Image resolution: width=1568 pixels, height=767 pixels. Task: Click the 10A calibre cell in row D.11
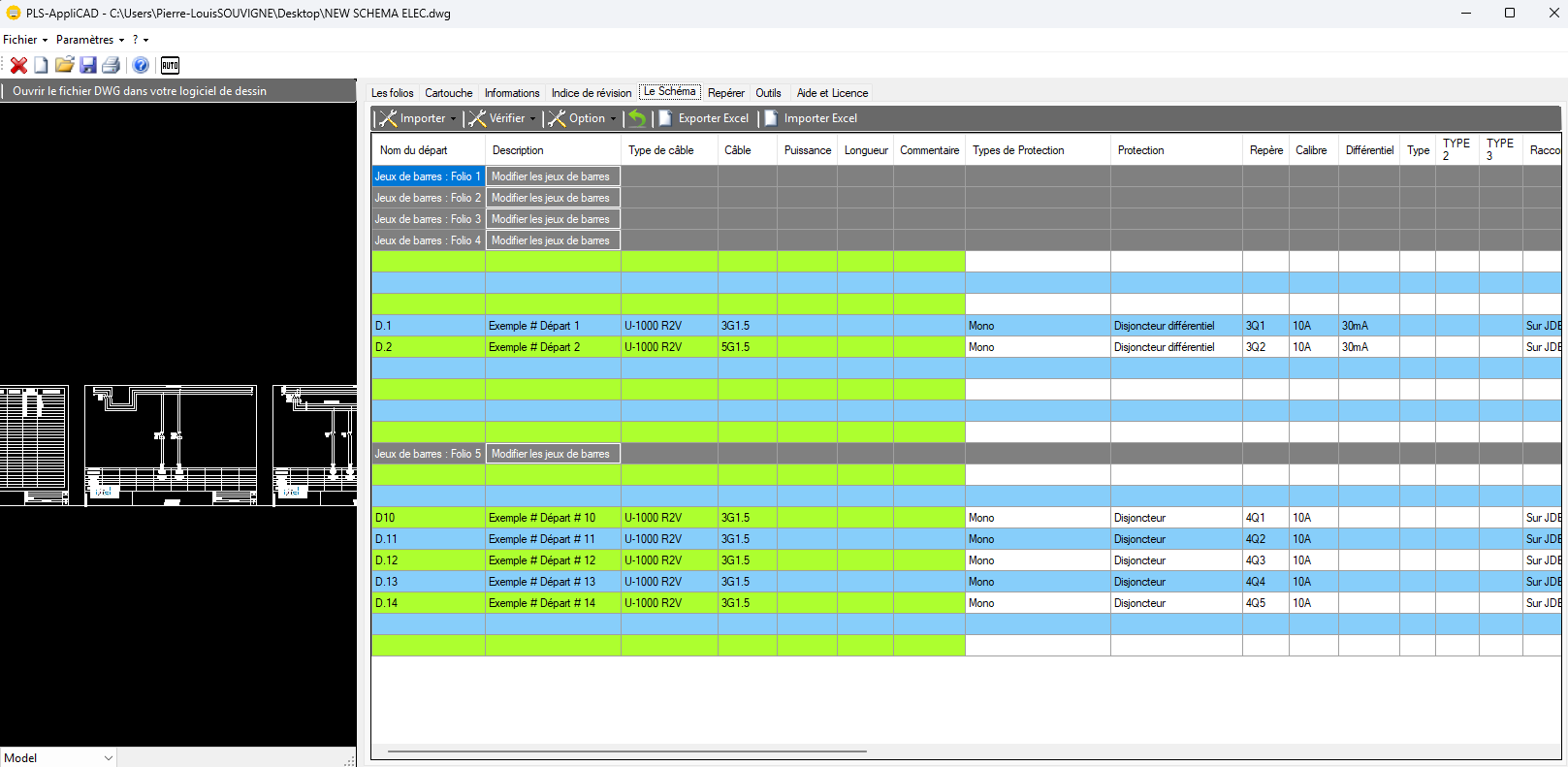coord(1313,539)
